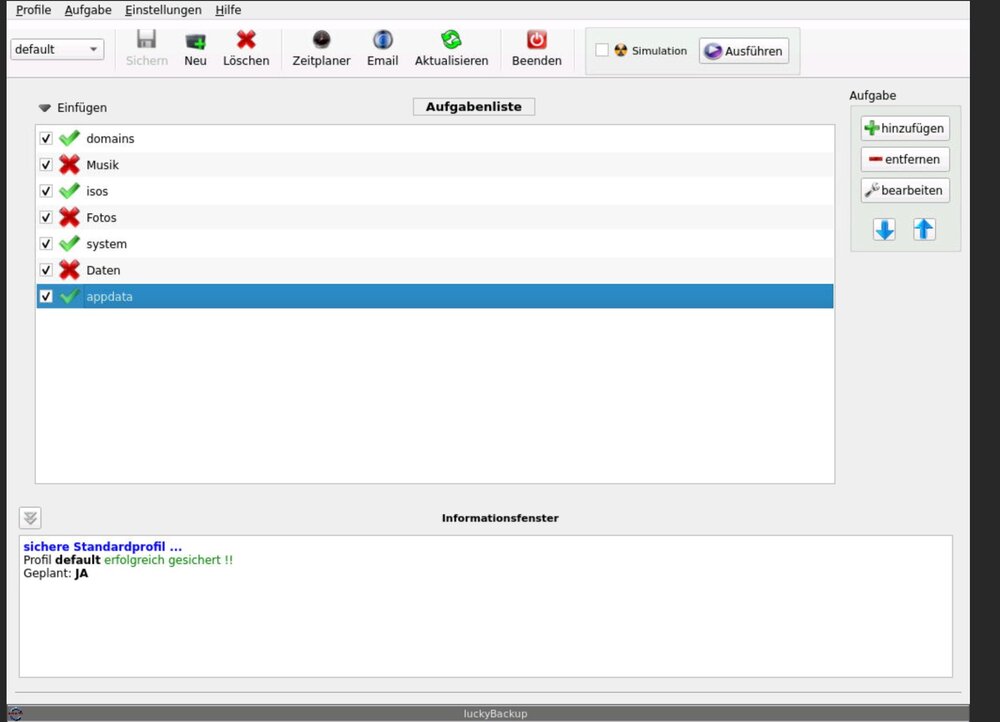The width and height of the screenshot is (1000, 722).
Task: Click red X icon beside Musik
Action: (x=69, y=165)
